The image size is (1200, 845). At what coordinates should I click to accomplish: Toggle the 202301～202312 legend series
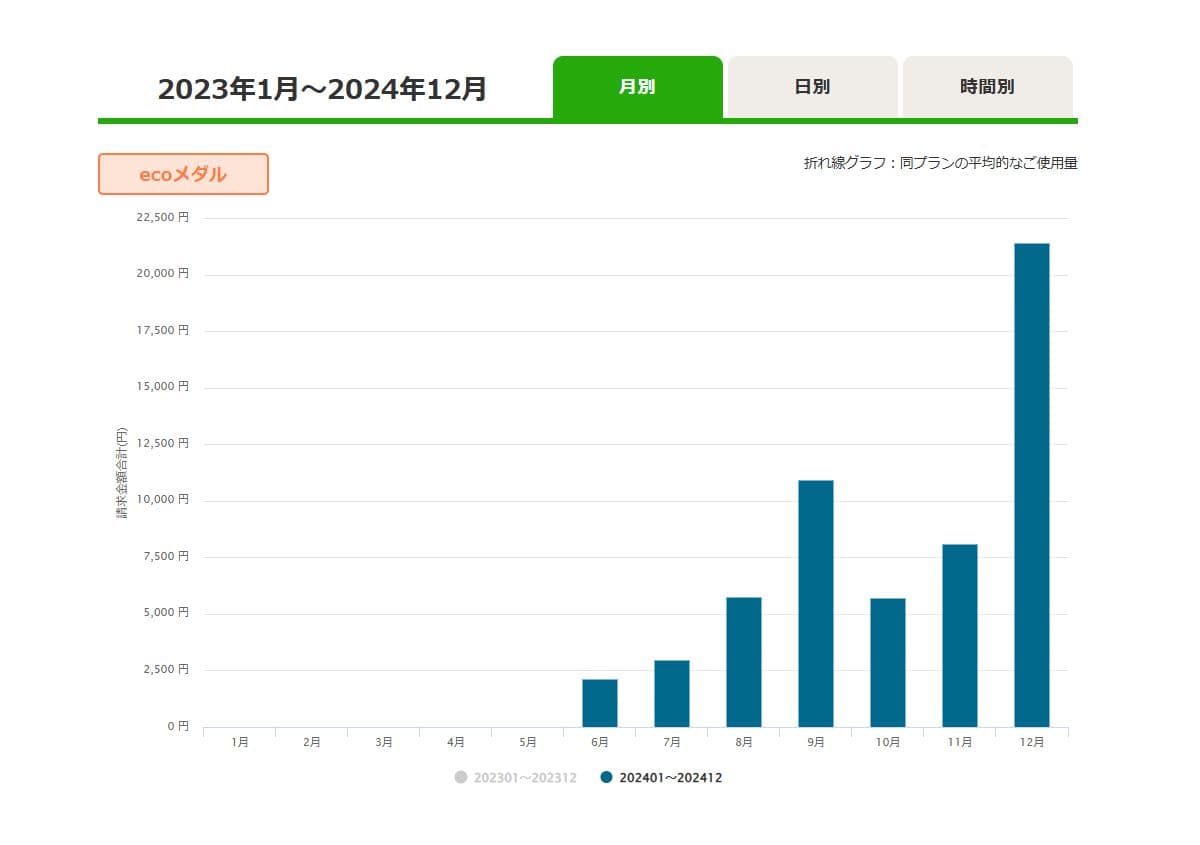pos(525,778)
